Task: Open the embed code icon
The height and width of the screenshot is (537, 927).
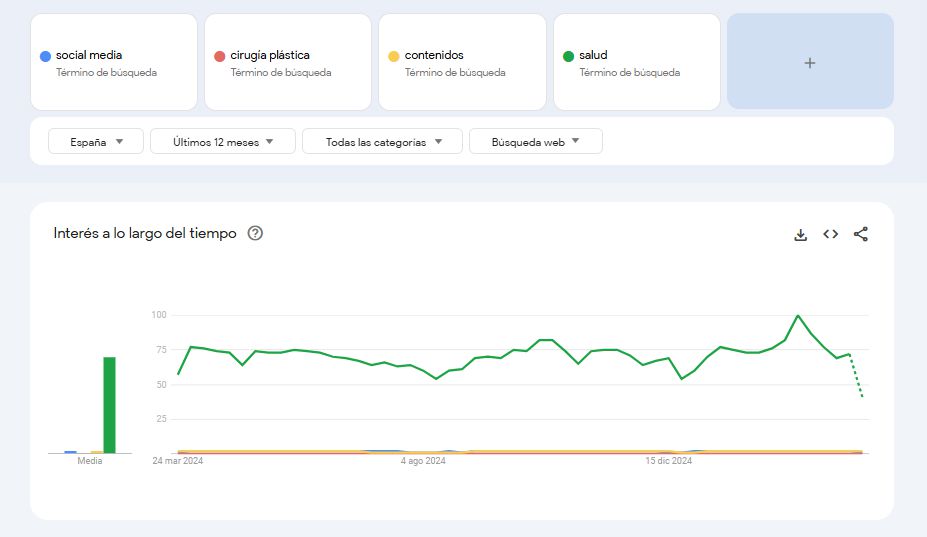Action: point(830,234)
